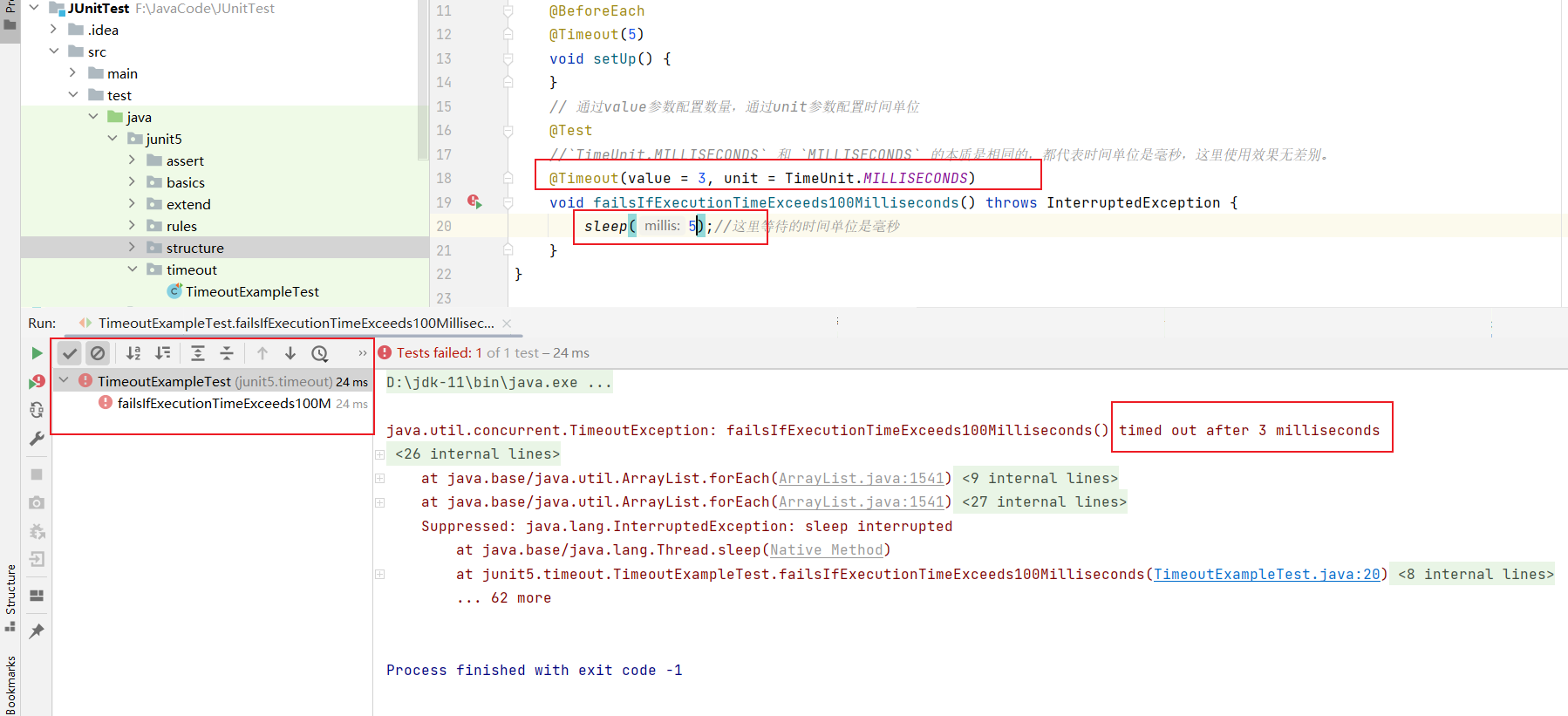Image resolution: width=1568 pixels, height=716 pixels.
Task: Collapse all test results in tree
Action: pos(227,353)
